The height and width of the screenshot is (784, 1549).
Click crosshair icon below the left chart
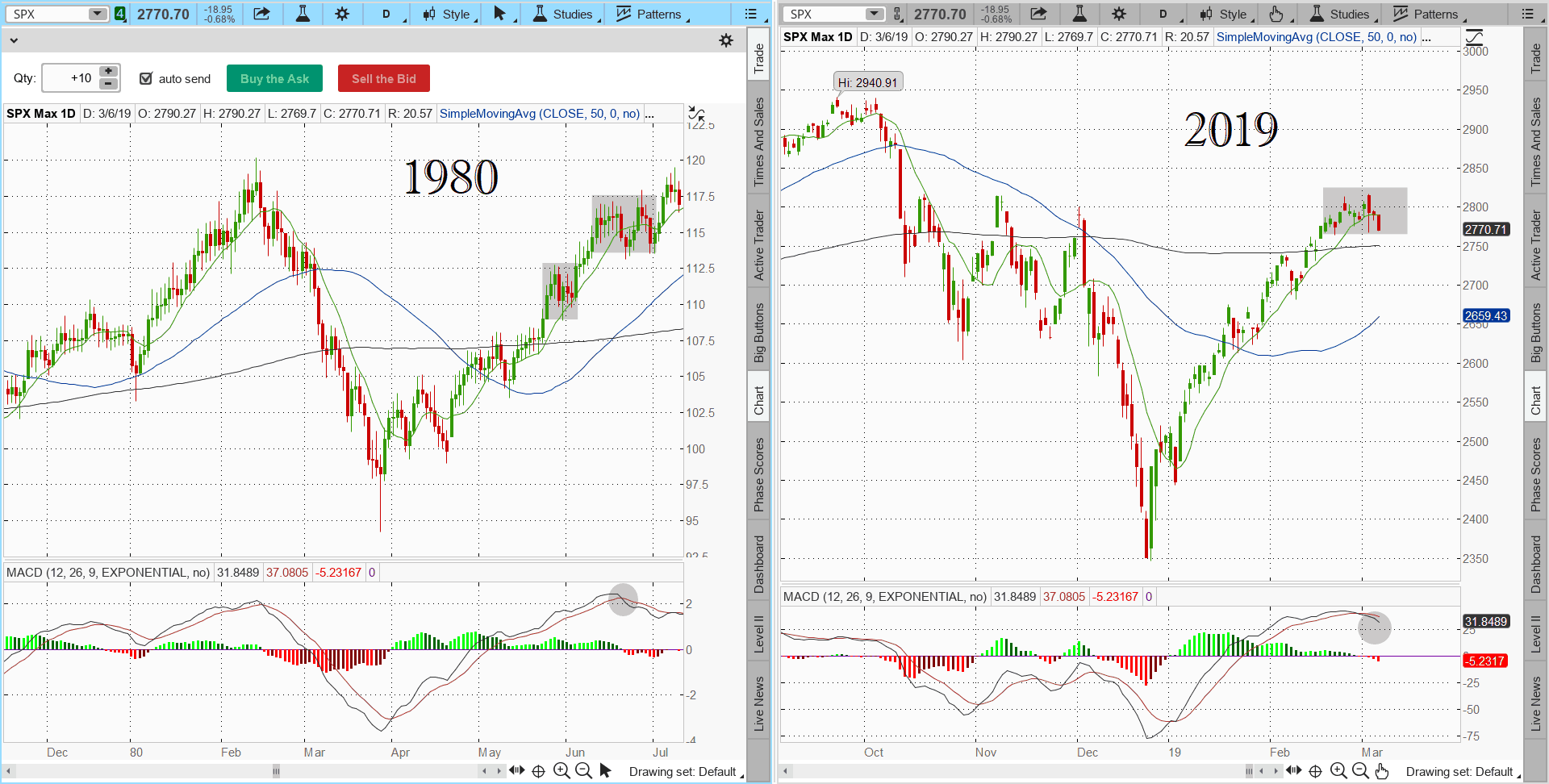coord(539,771)
